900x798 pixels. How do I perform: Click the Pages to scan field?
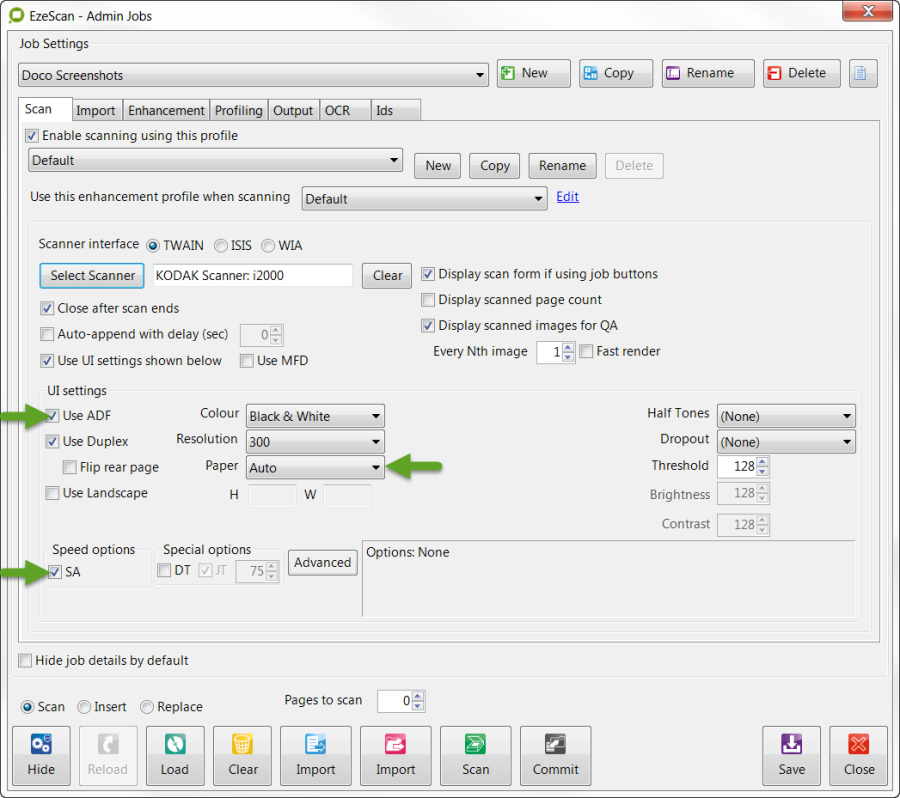pos(394,701)
